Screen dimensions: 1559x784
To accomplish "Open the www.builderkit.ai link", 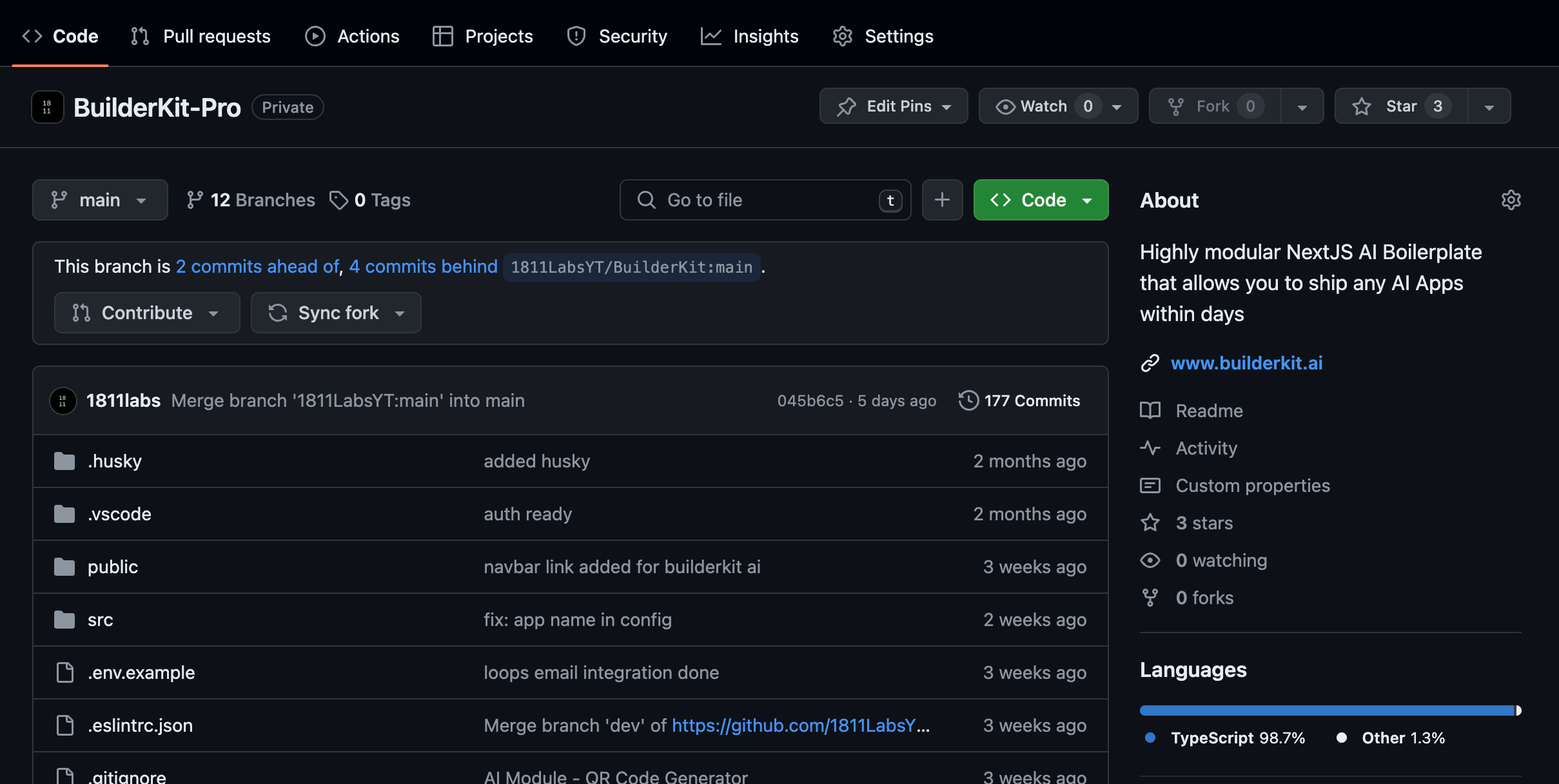I will tap(1246, 363).
